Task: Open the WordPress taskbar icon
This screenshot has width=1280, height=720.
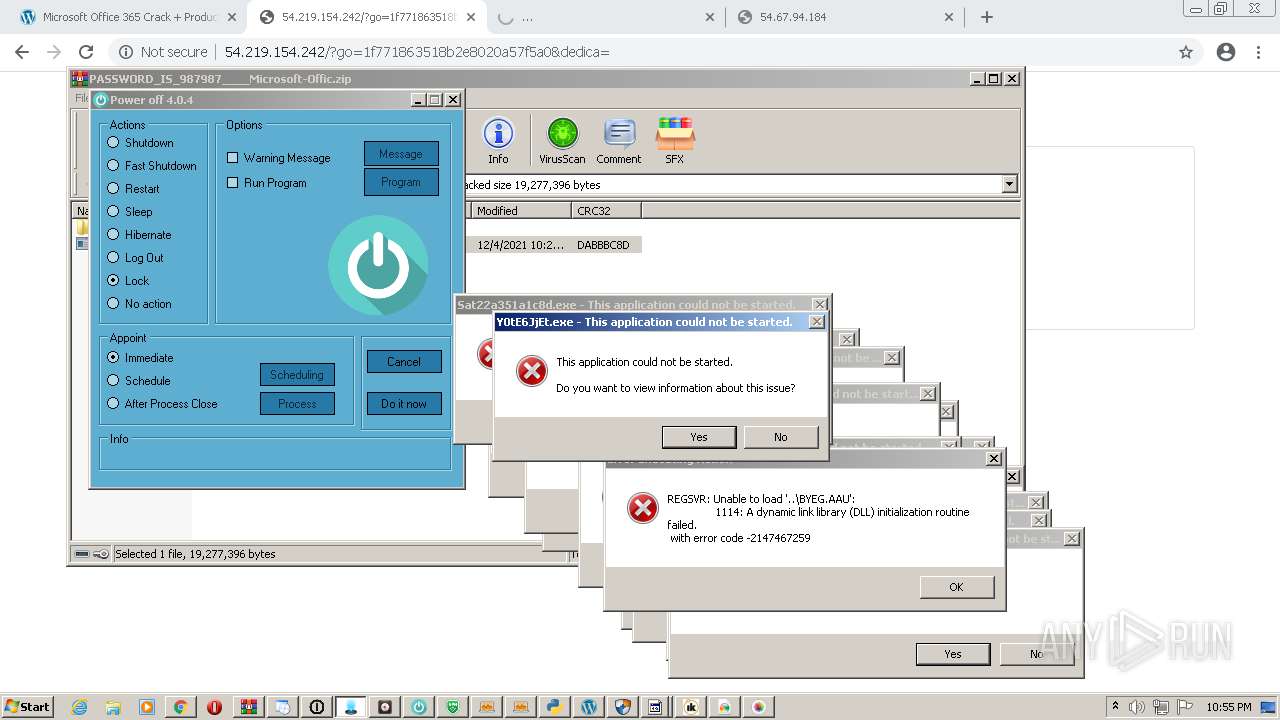Action: pyautogui.click(x=588, y=707)
